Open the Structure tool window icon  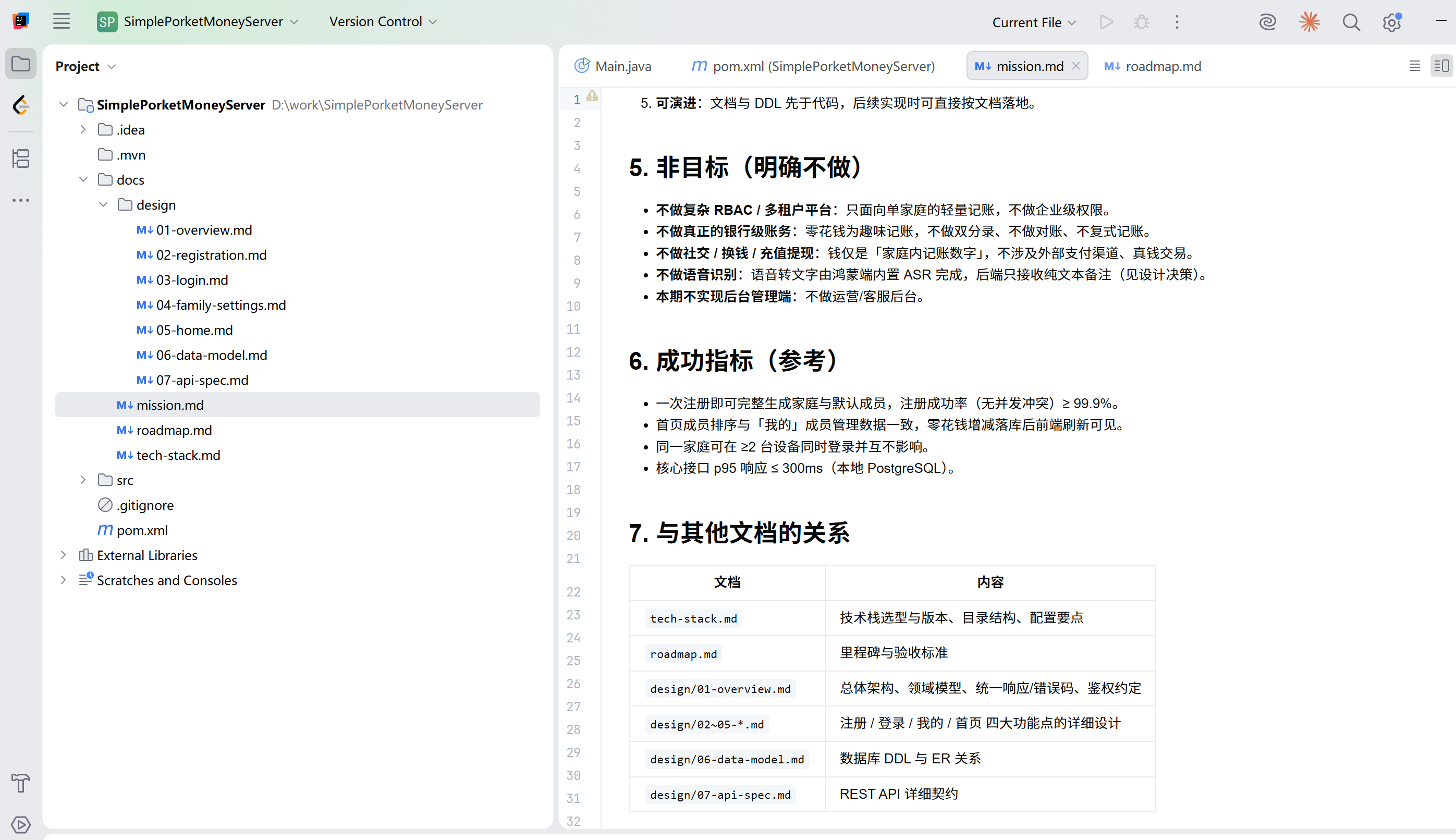pyautogui.click(x=21, y=159)
